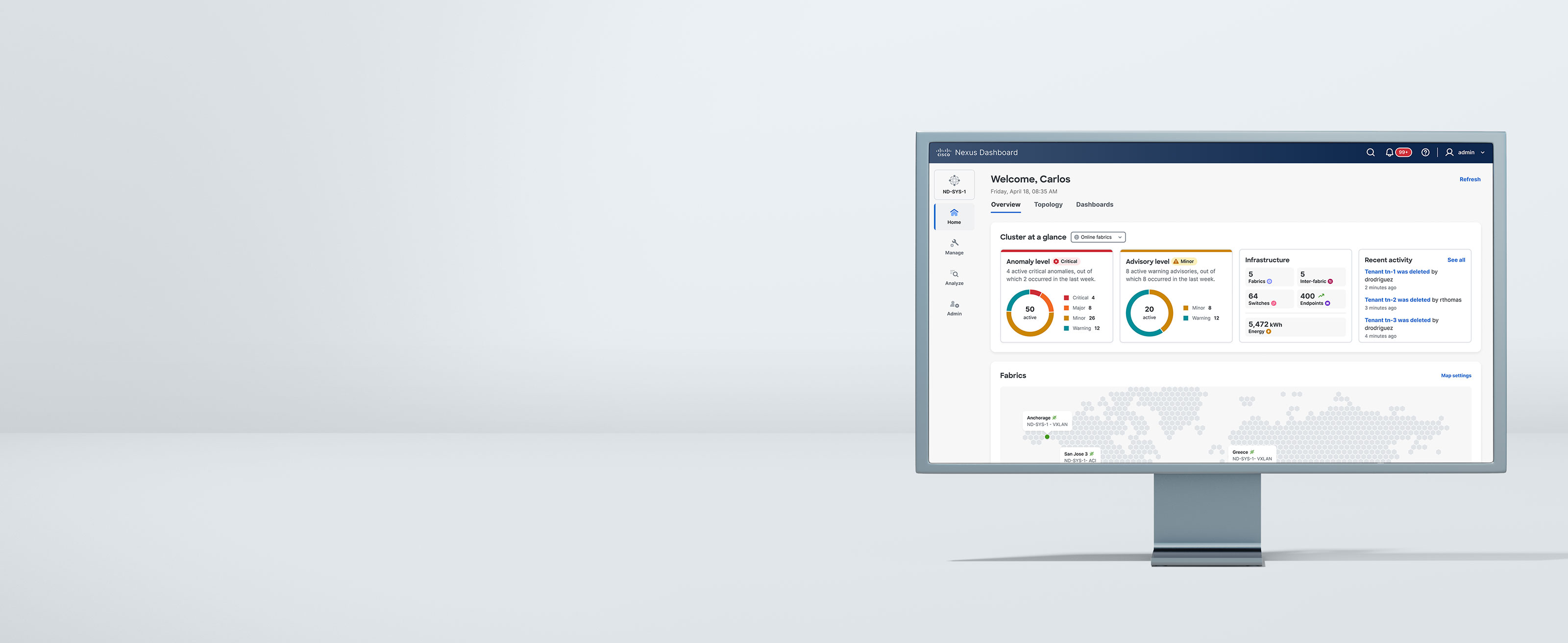Click the help question mark icon
1568x643 pixels.
[1425, 152]
